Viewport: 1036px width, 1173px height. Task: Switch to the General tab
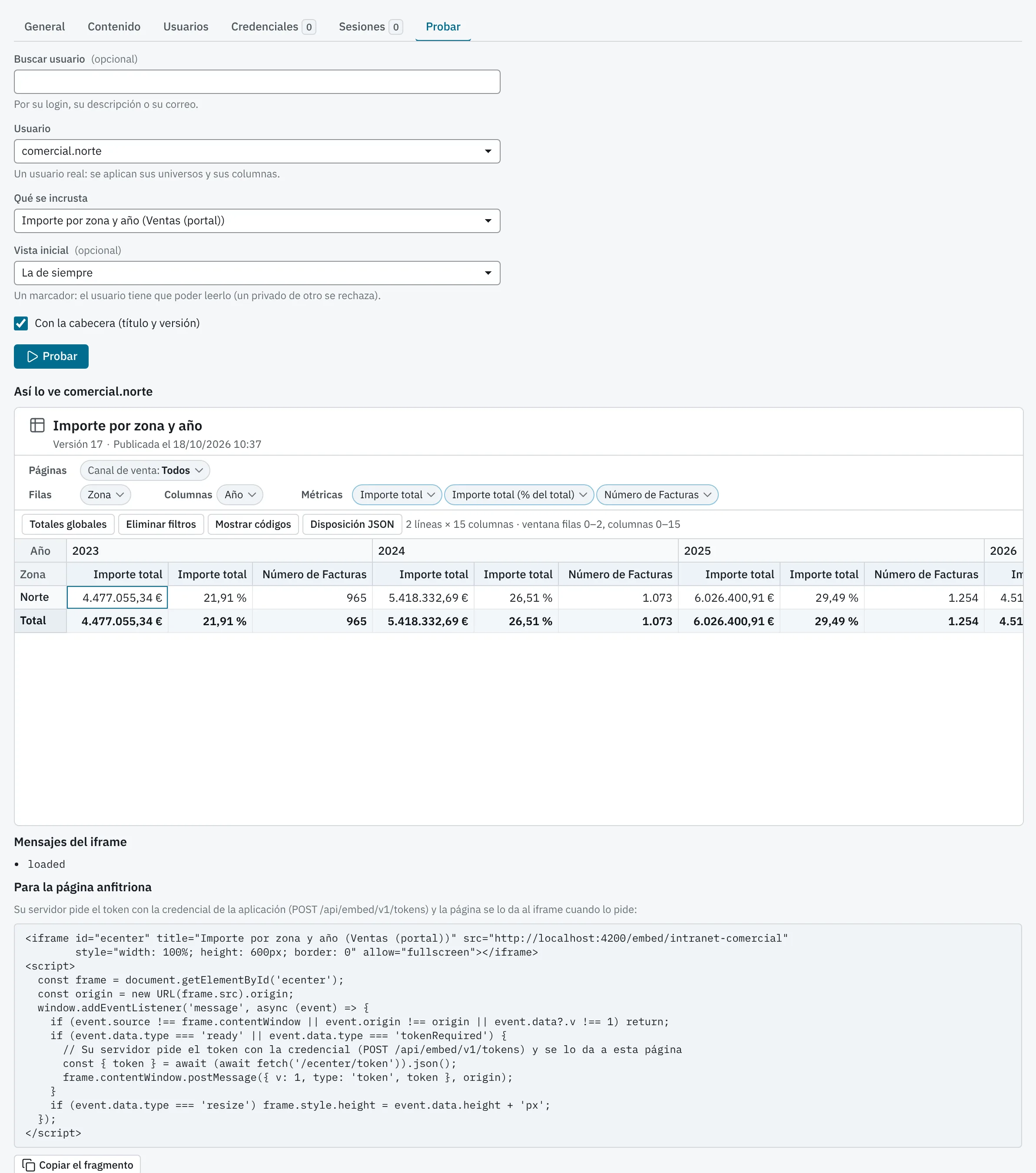pyautogui.click(x=45, y=27)
